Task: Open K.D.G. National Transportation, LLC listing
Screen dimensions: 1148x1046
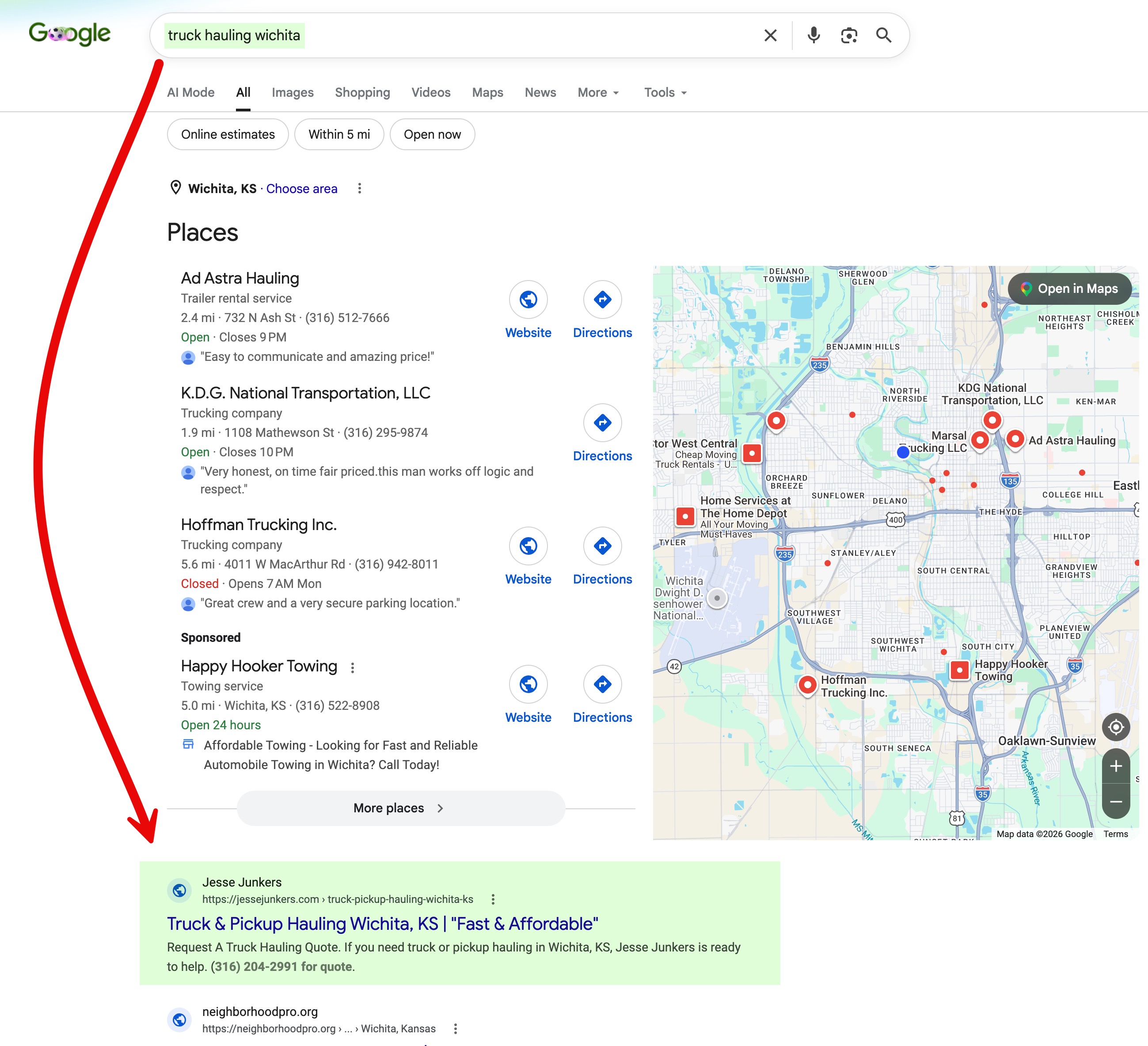Action: coord(305,393)
